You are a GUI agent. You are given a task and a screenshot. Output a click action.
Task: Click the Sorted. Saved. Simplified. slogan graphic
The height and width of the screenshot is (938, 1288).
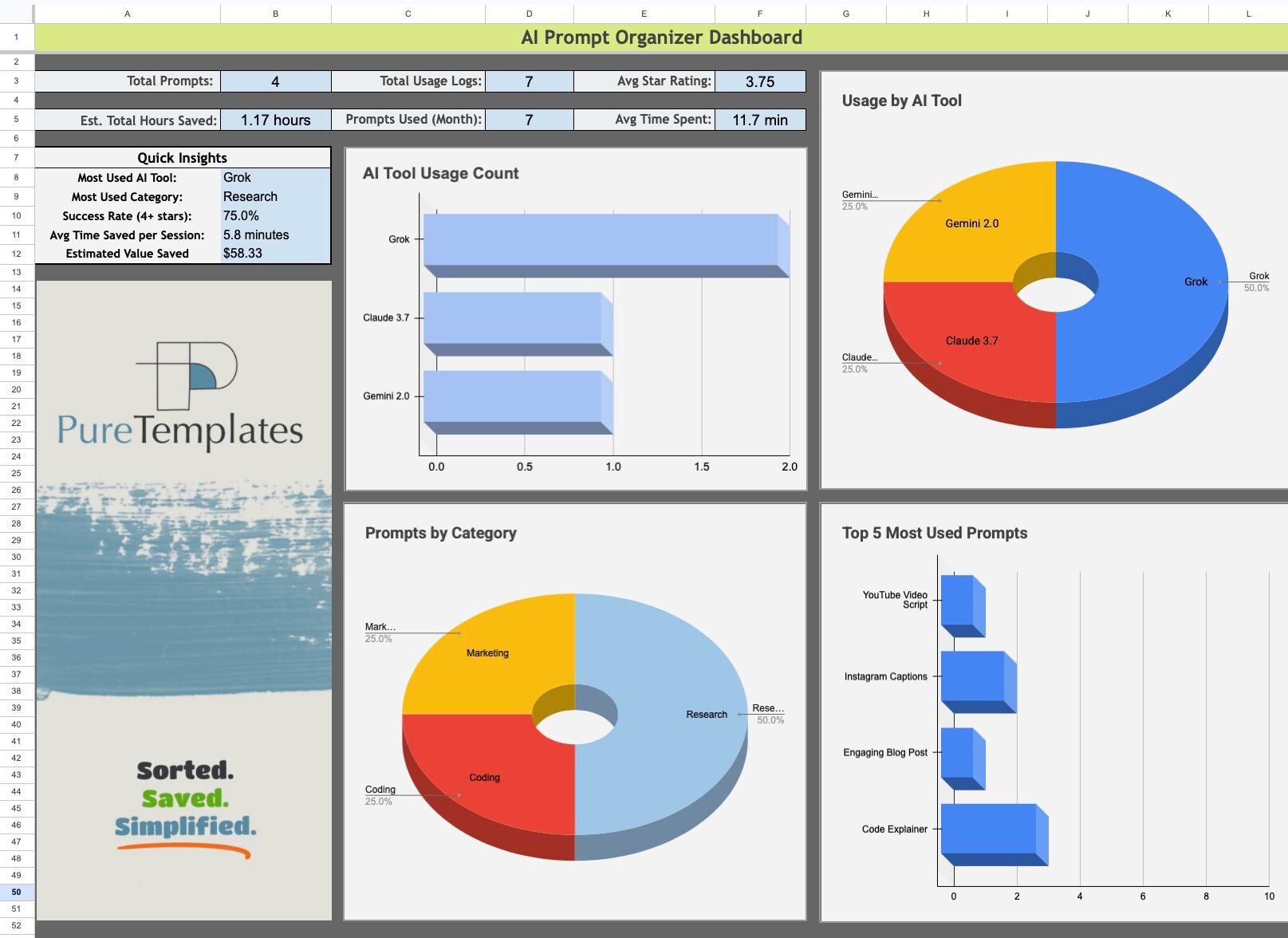[185, 809]
